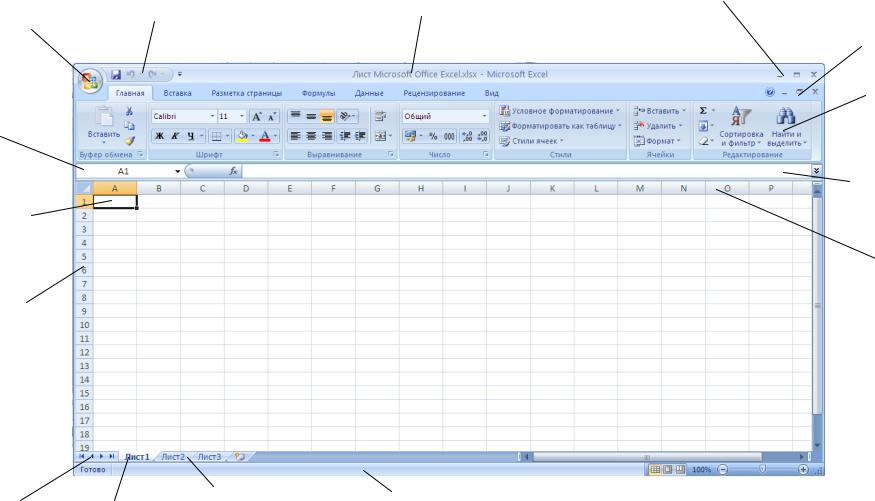Open font size 11 dropdown
The image size is (875, 501).
242,116
